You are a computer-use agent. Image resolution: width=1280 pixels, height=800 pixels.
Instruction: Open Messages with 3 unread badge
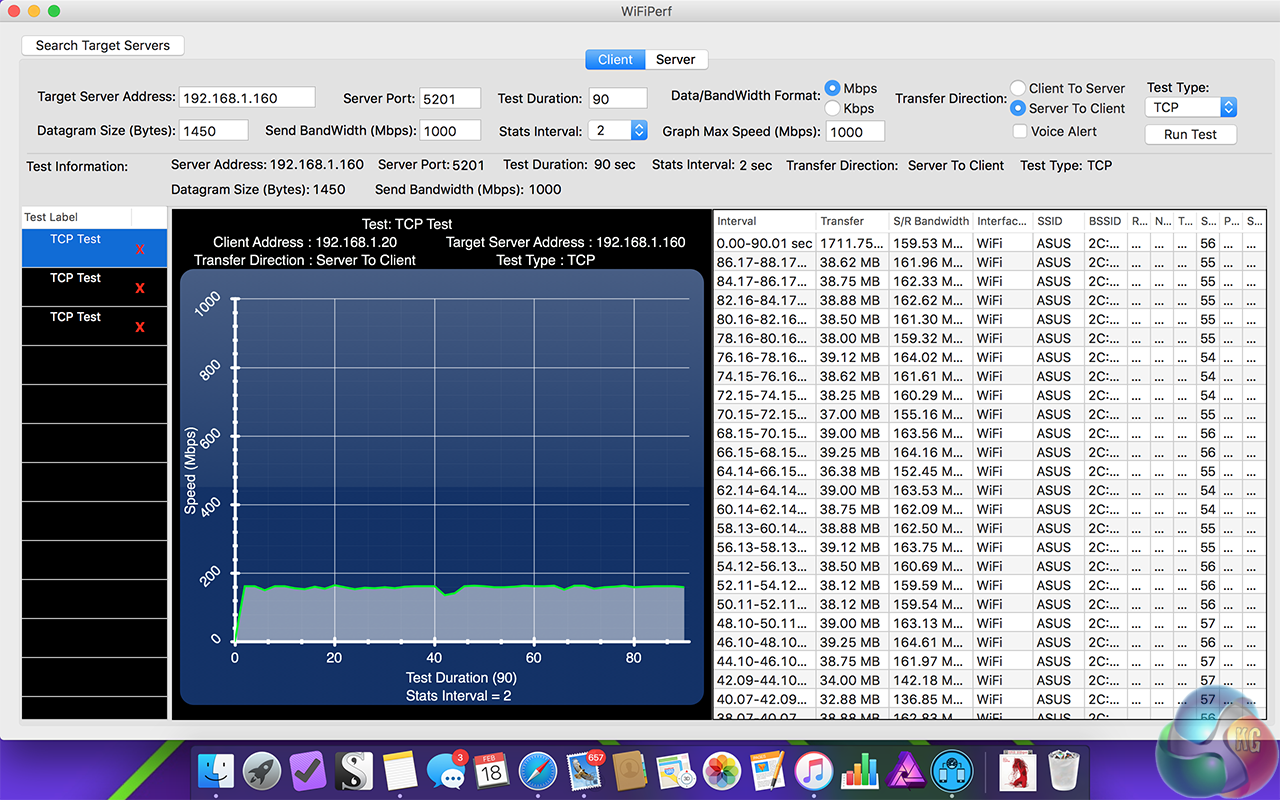[x=445, y=771]
